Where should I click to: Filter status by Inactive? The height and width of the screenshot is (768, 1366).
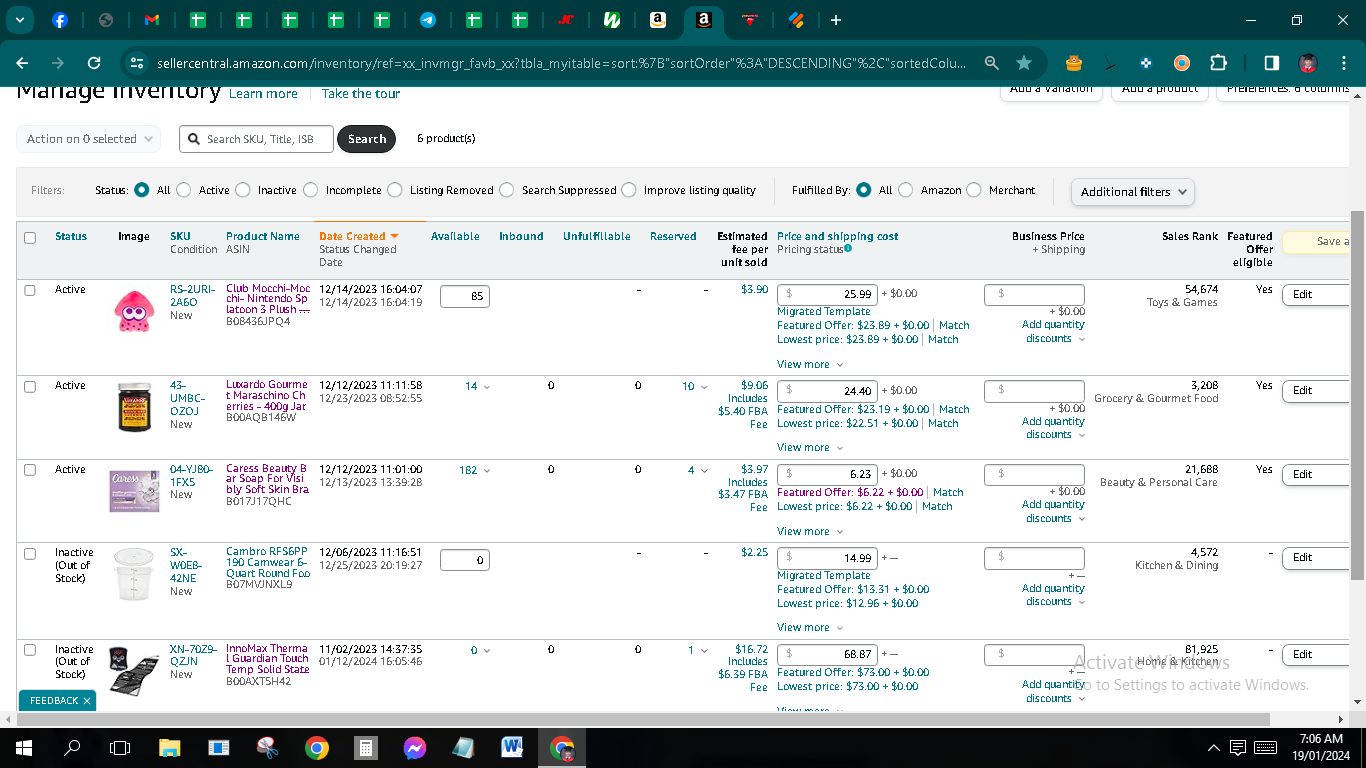pos(244,190)
